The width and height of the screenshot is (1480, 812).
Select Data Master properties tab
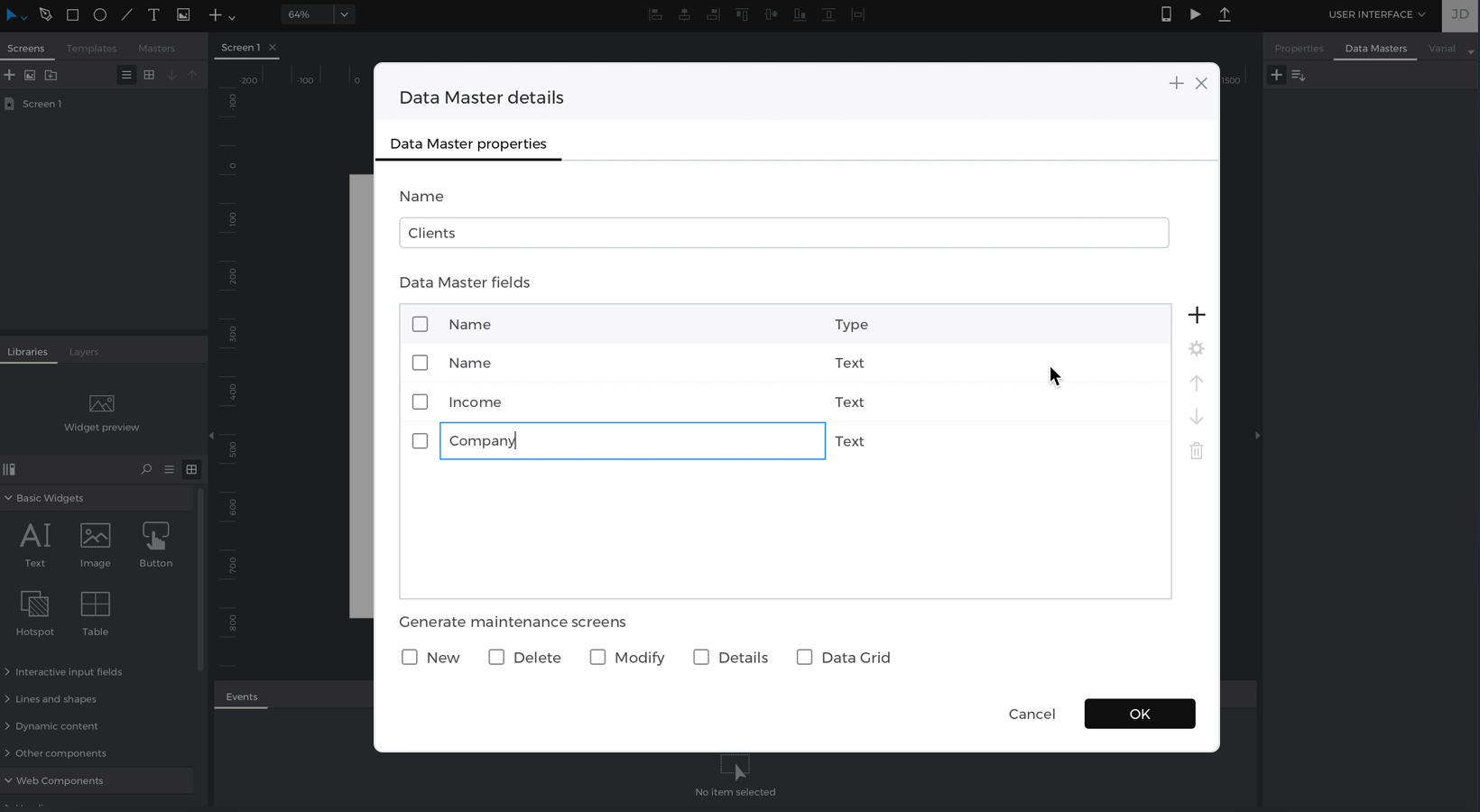pyautogui.click(x=468, y=143)
